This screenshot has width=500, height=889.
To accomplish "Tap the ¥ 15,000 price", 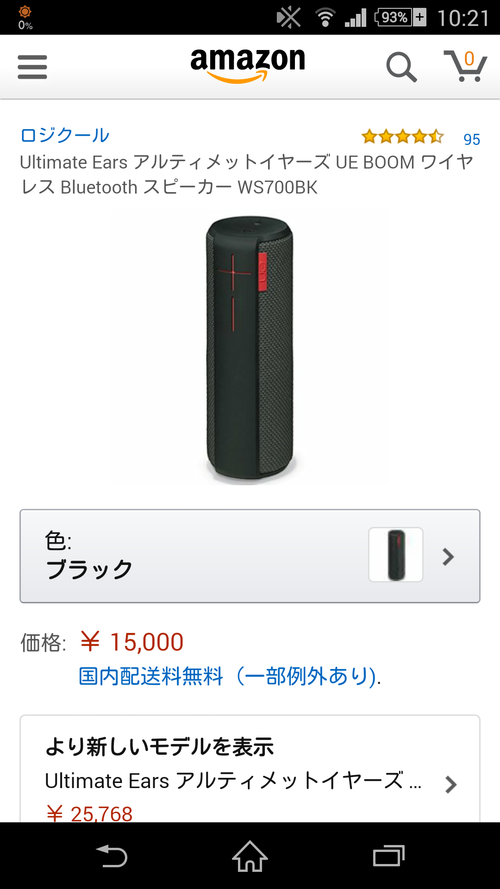I will pos(132,642).
